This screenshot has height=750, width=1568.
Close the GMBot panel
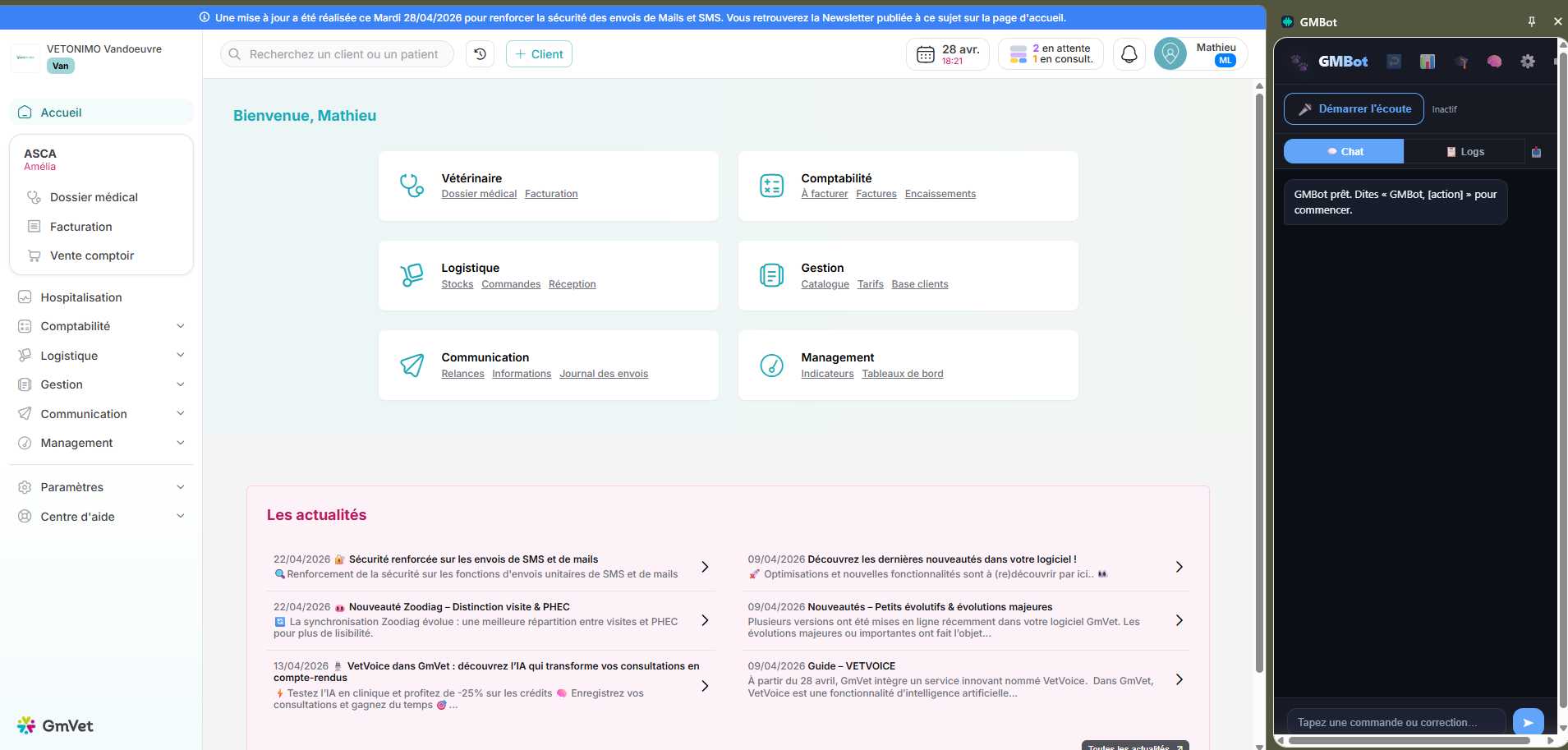coord(1557,21)
